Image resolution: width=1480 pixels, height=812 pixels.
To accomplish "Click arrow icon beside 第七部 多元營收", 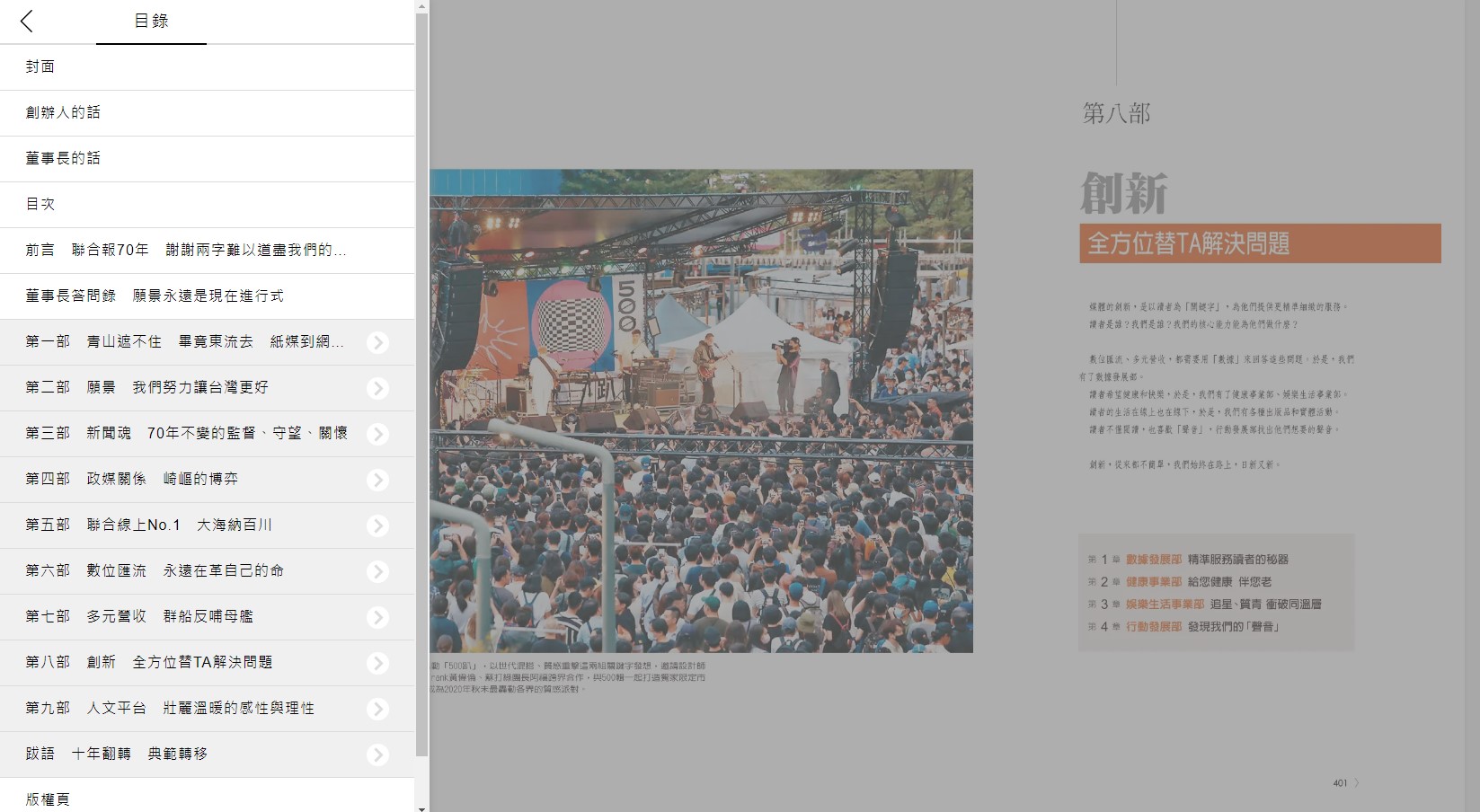I will (378, 617).
